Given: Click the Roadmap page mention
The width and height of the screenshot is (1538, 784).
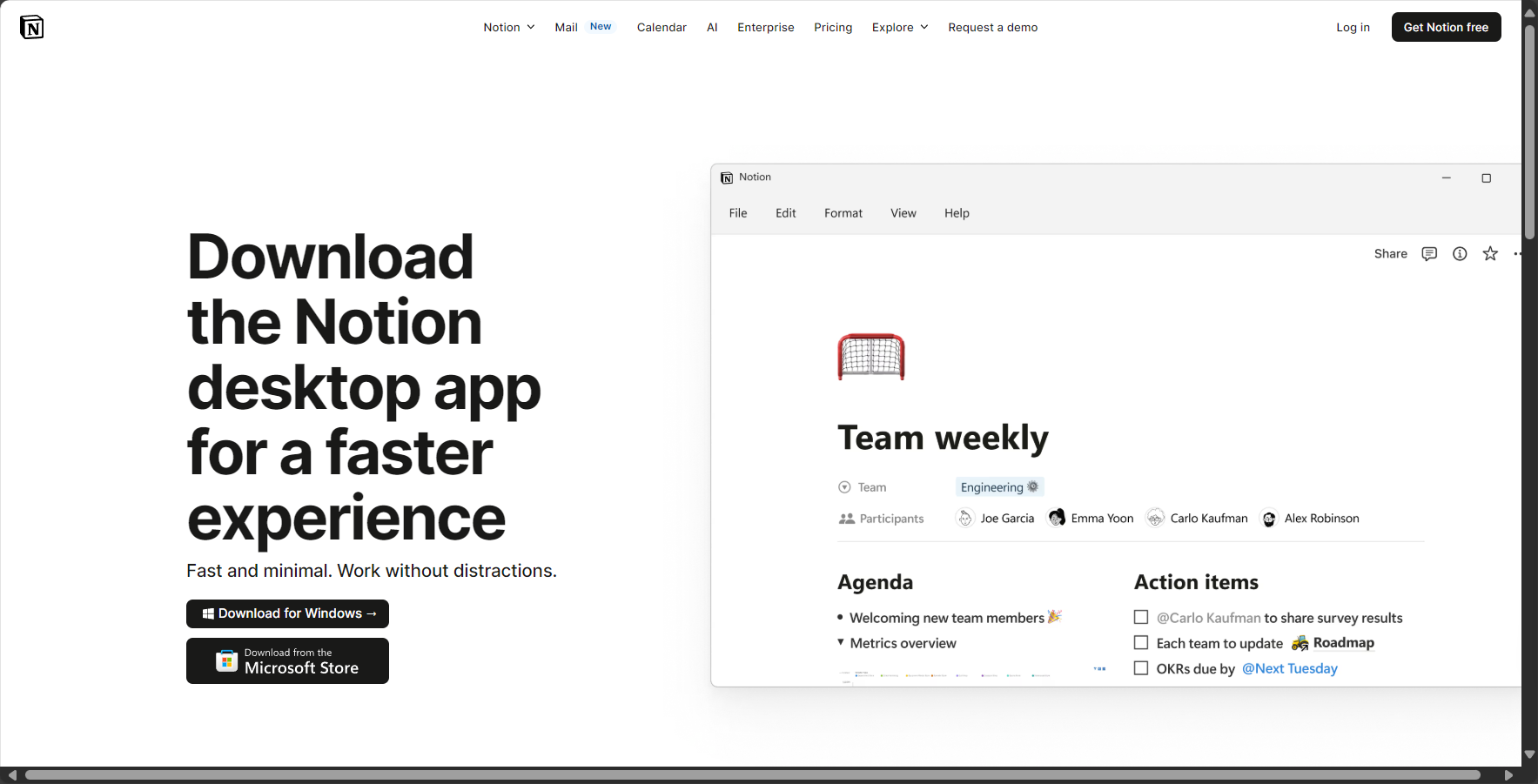Looking at the screenshot, I should pyautogui.click(x=1343, y=642).
